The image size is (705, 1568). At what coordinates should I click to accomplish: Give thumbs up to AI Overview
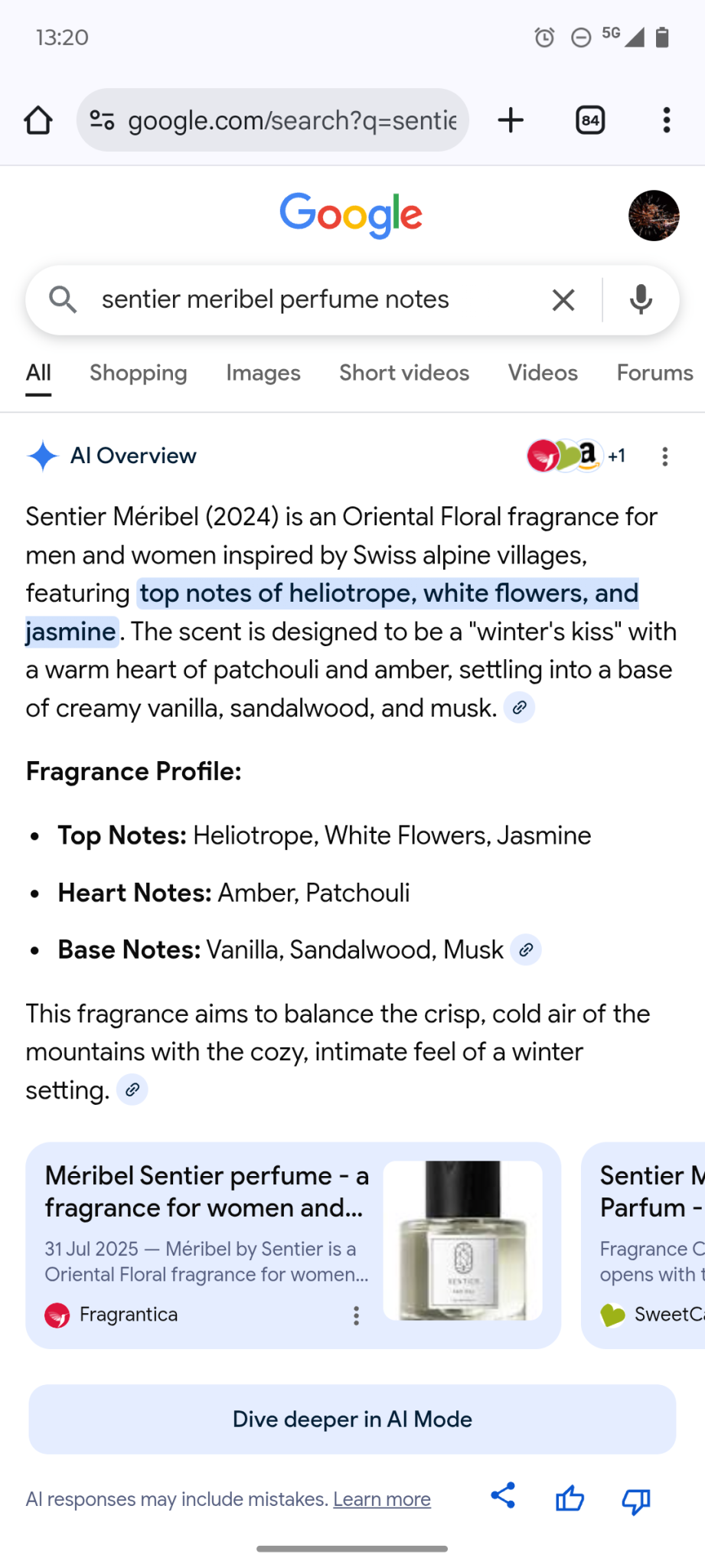click(570, 1498)
